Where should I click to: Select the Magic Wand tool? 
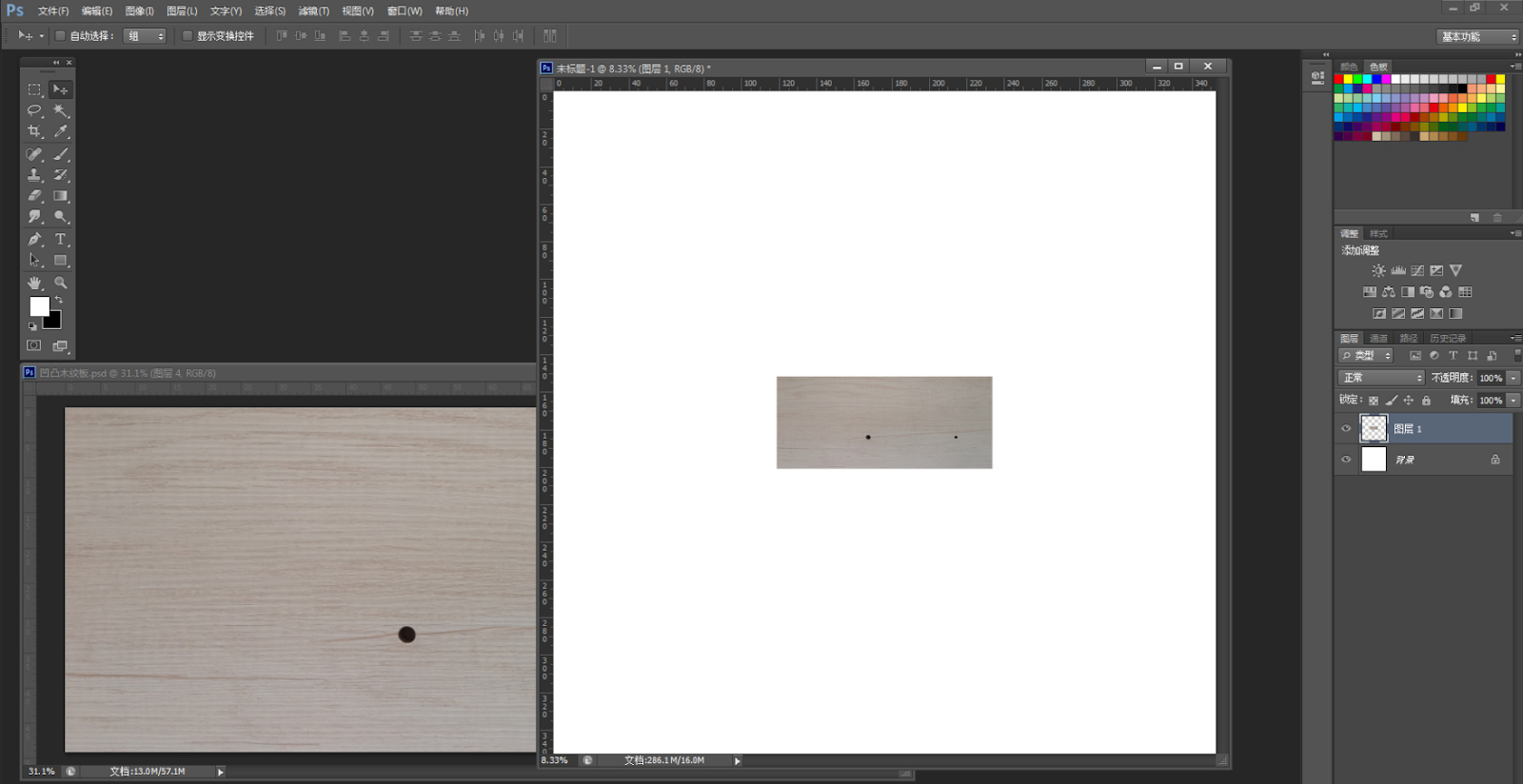(61, 110)
